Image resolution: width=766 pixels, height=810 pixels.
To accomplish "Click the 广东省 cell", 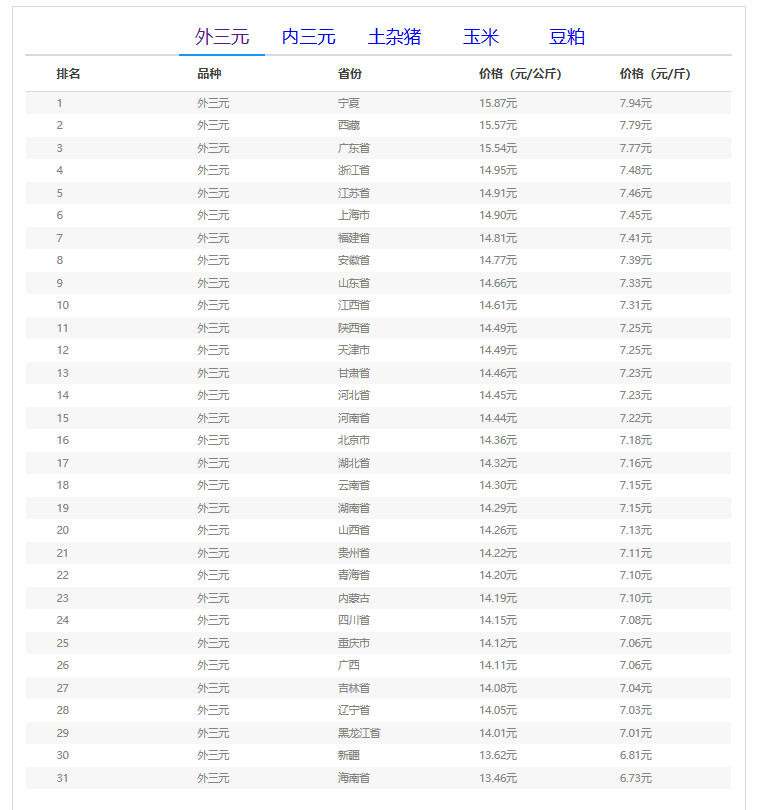I will [354, 148].
